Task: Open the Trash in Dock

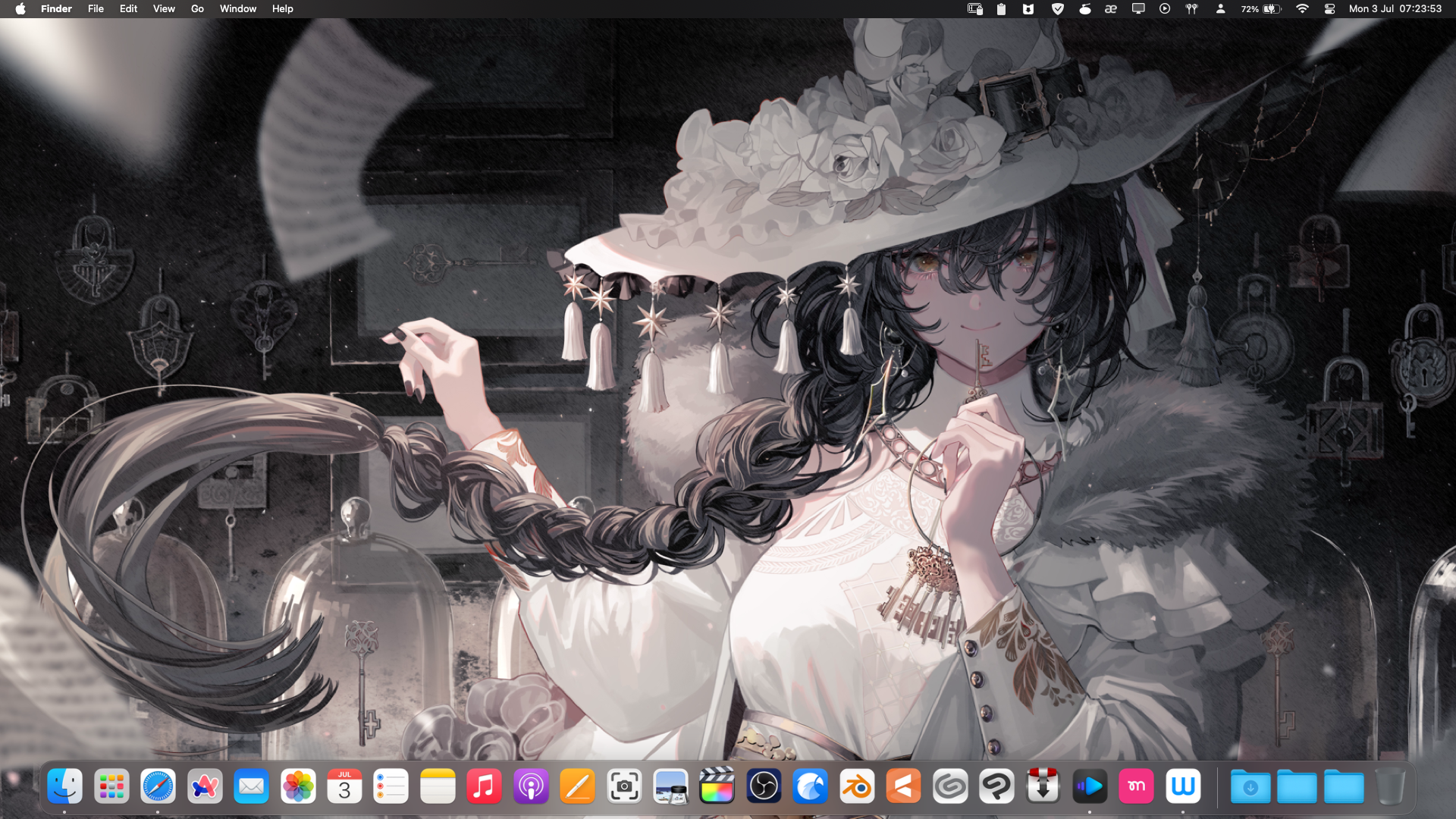Action: tap(1389, 787)
